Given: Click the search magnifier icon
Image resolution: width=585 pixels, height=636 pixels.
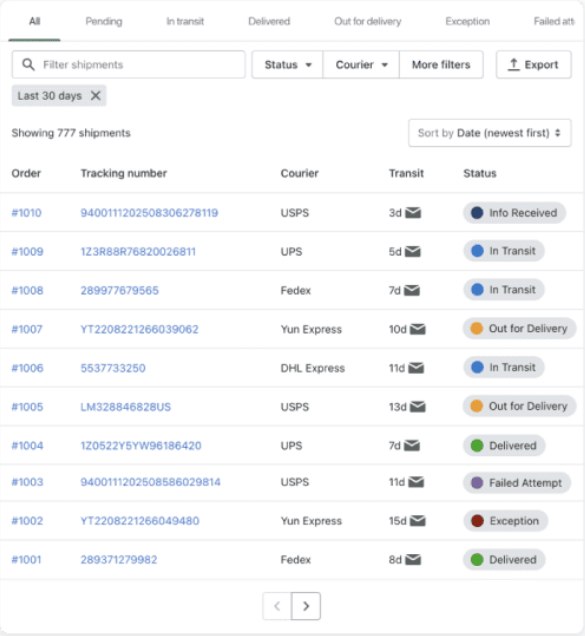Looking at the screenshot, I should point(28,64).
